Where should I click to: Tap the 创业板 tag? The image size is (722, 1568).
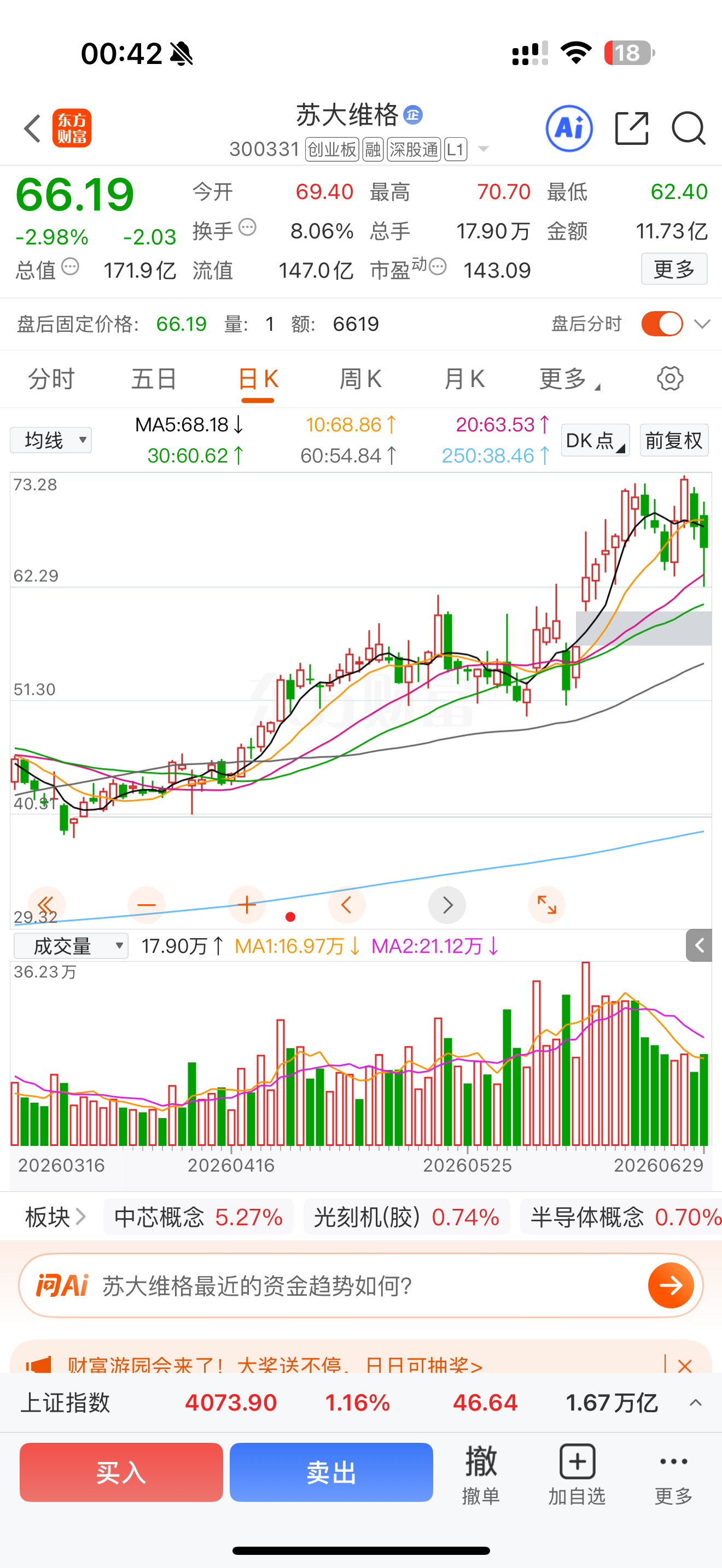(333, 149)
